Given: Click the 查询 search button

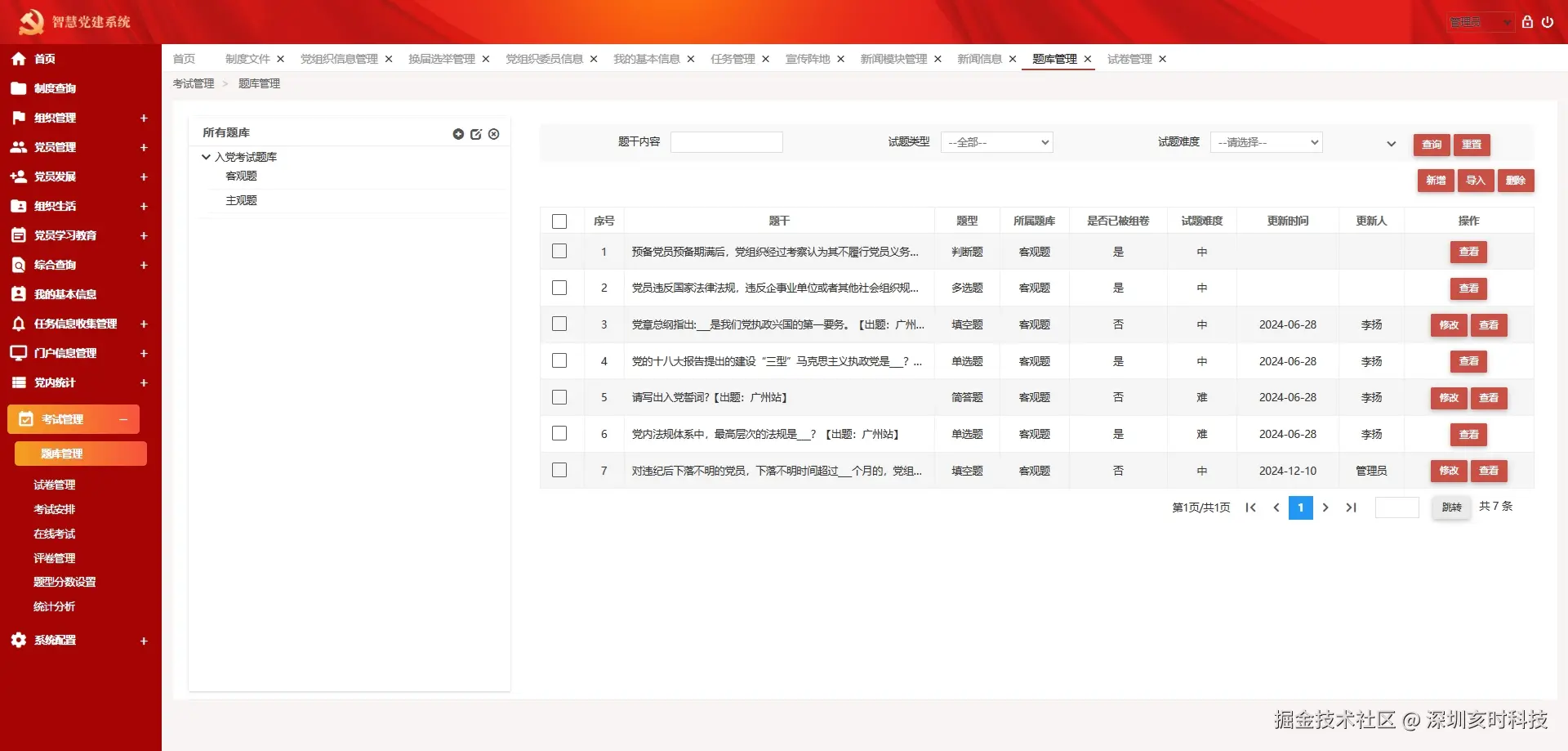Looking at the screenshot, I should point(1432,145).
